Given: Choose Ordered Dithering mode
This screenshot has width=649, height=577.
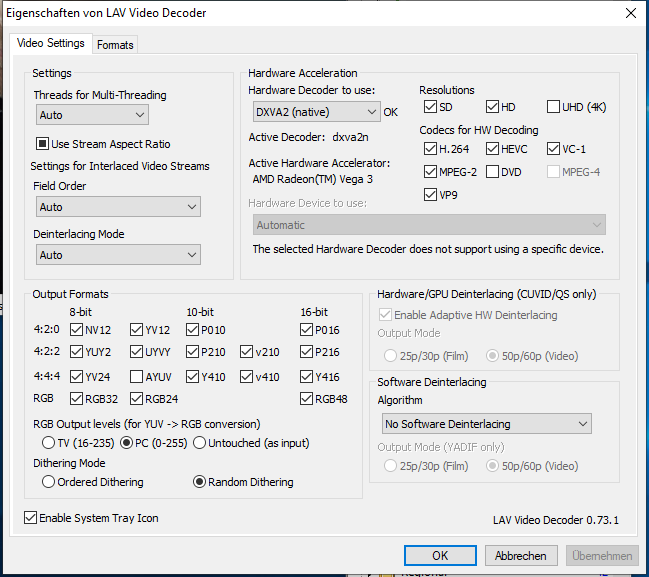Looking at the screenshot, I should 47,482.
